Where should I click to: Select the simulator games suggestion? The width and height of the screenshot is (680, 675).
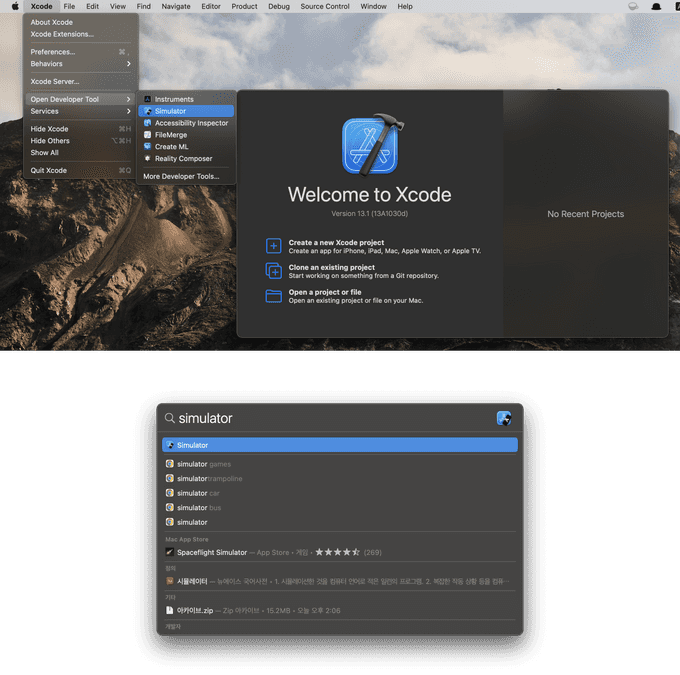[340, 464]
